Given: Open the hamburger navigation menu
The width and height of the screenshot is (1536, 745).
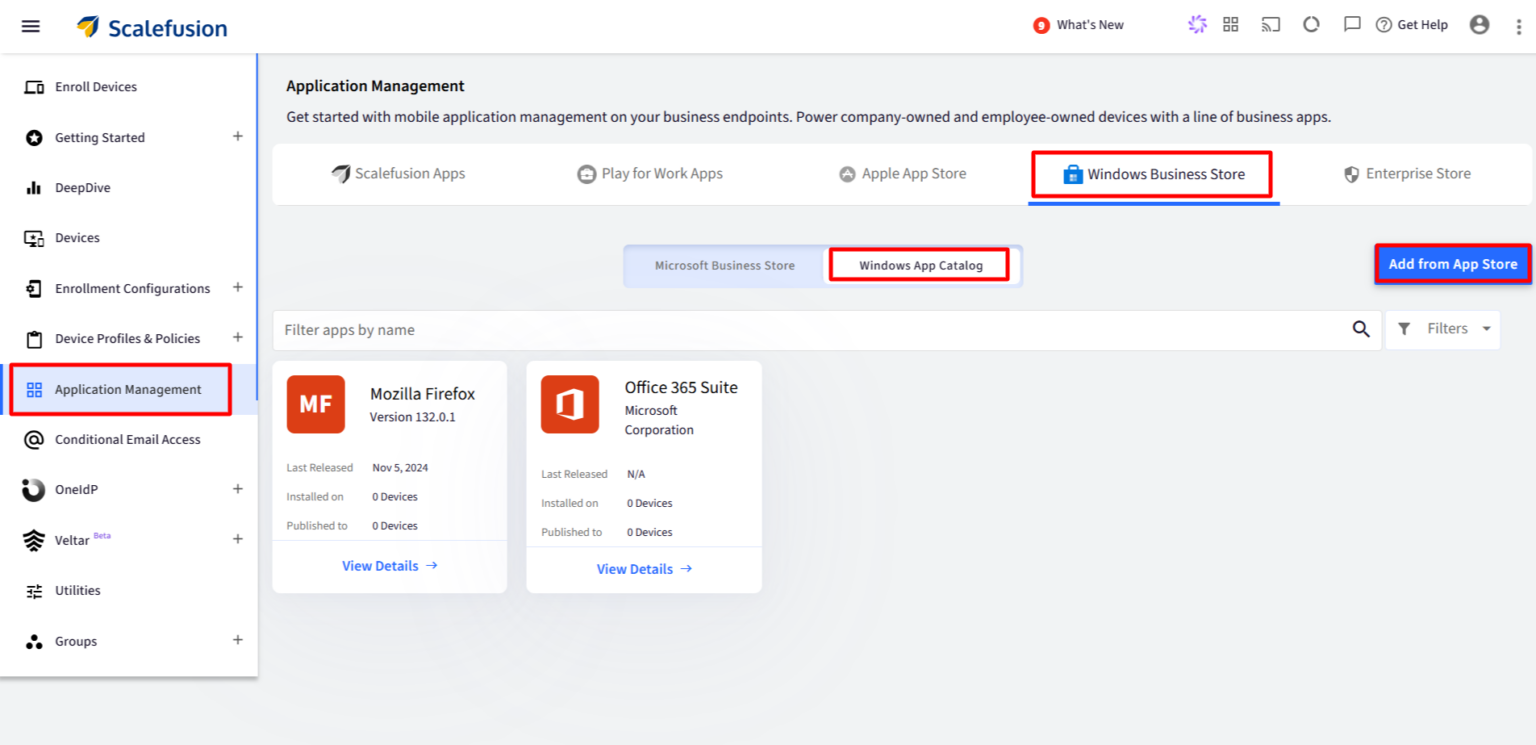Looking at the screenshot, I should 31,26.
